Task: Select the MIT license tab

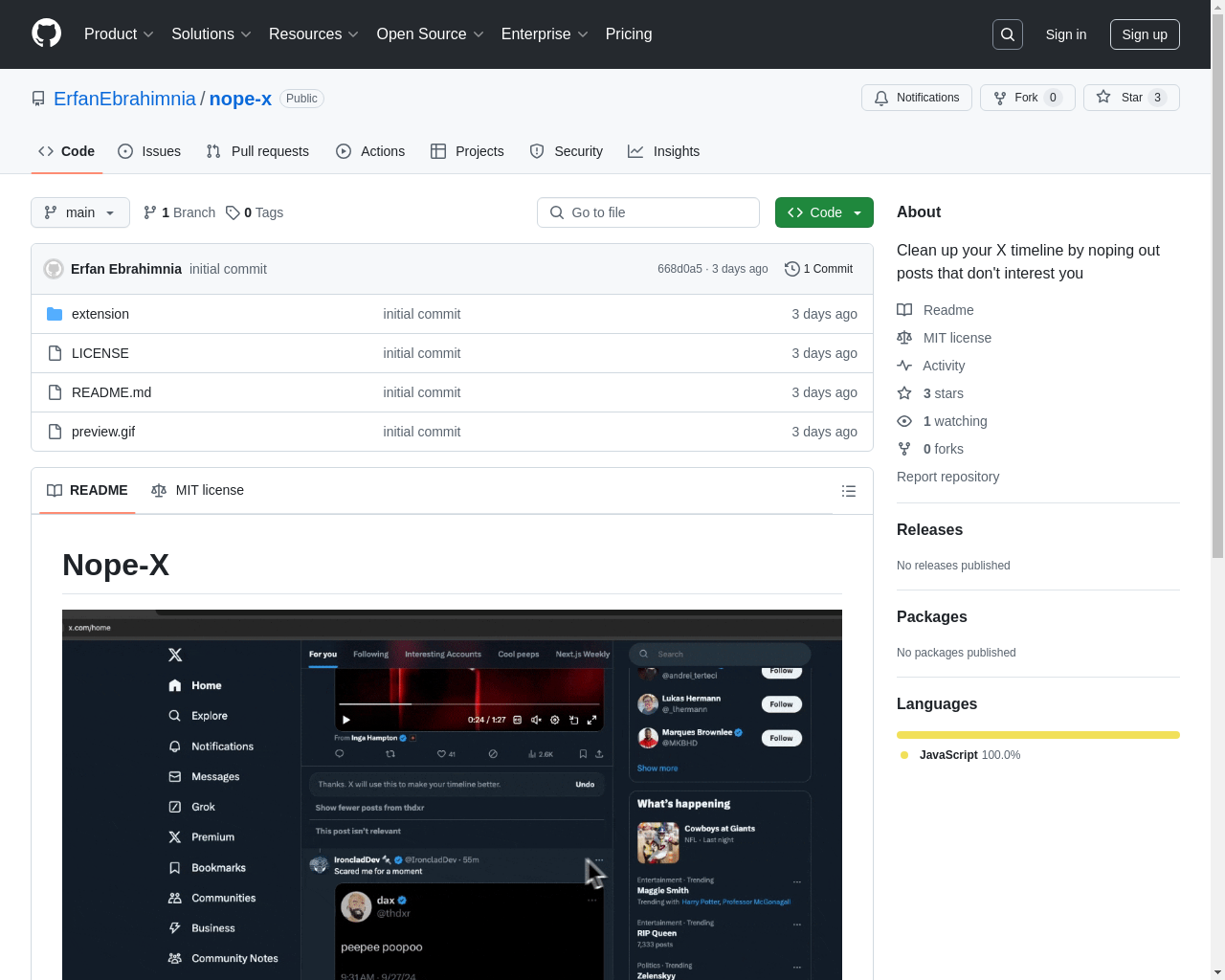Action: coord(197,490)
